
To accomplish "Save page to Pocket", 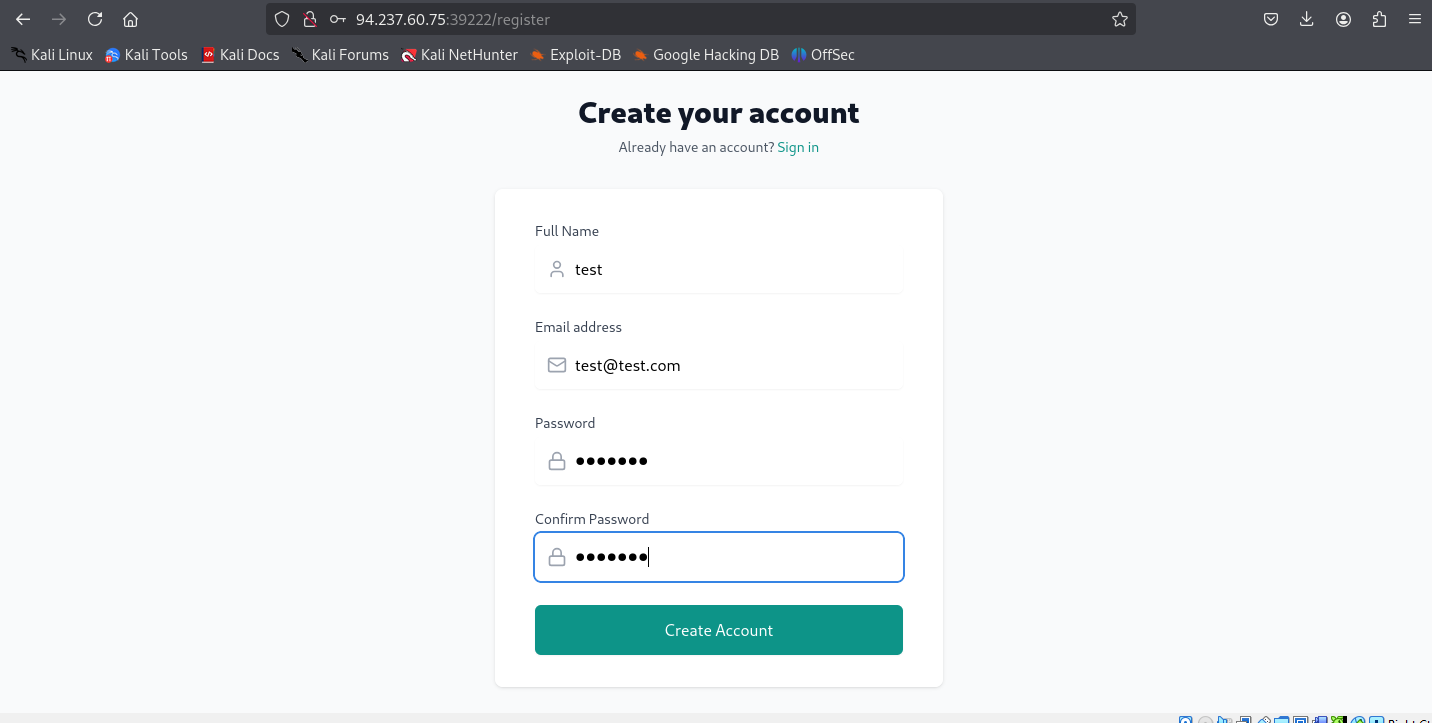I will tap(1271, 19).
